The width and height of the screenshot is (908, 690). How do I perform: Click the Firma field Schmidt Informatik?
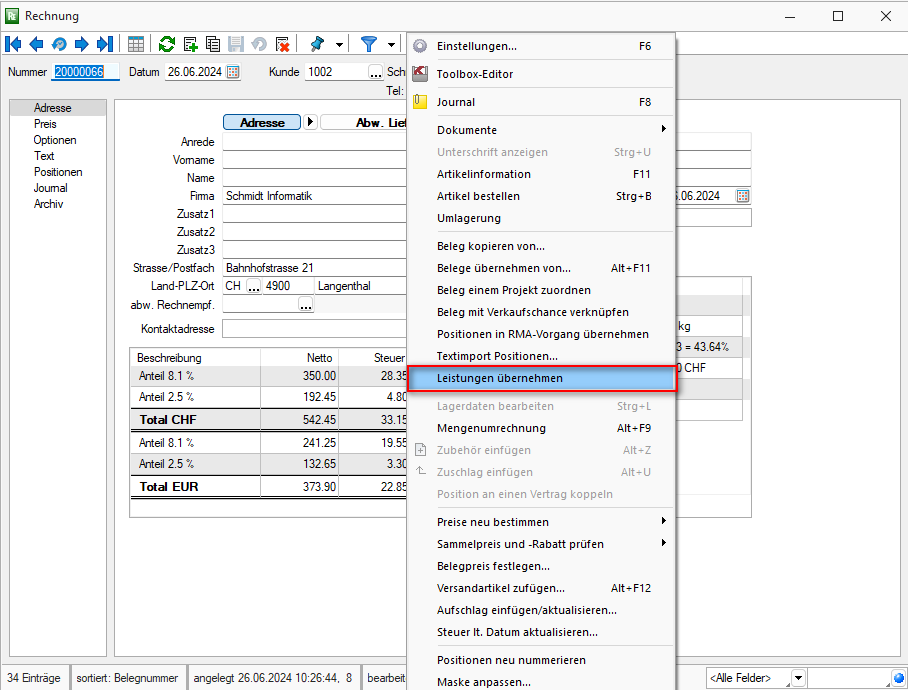tap(314, 196)
